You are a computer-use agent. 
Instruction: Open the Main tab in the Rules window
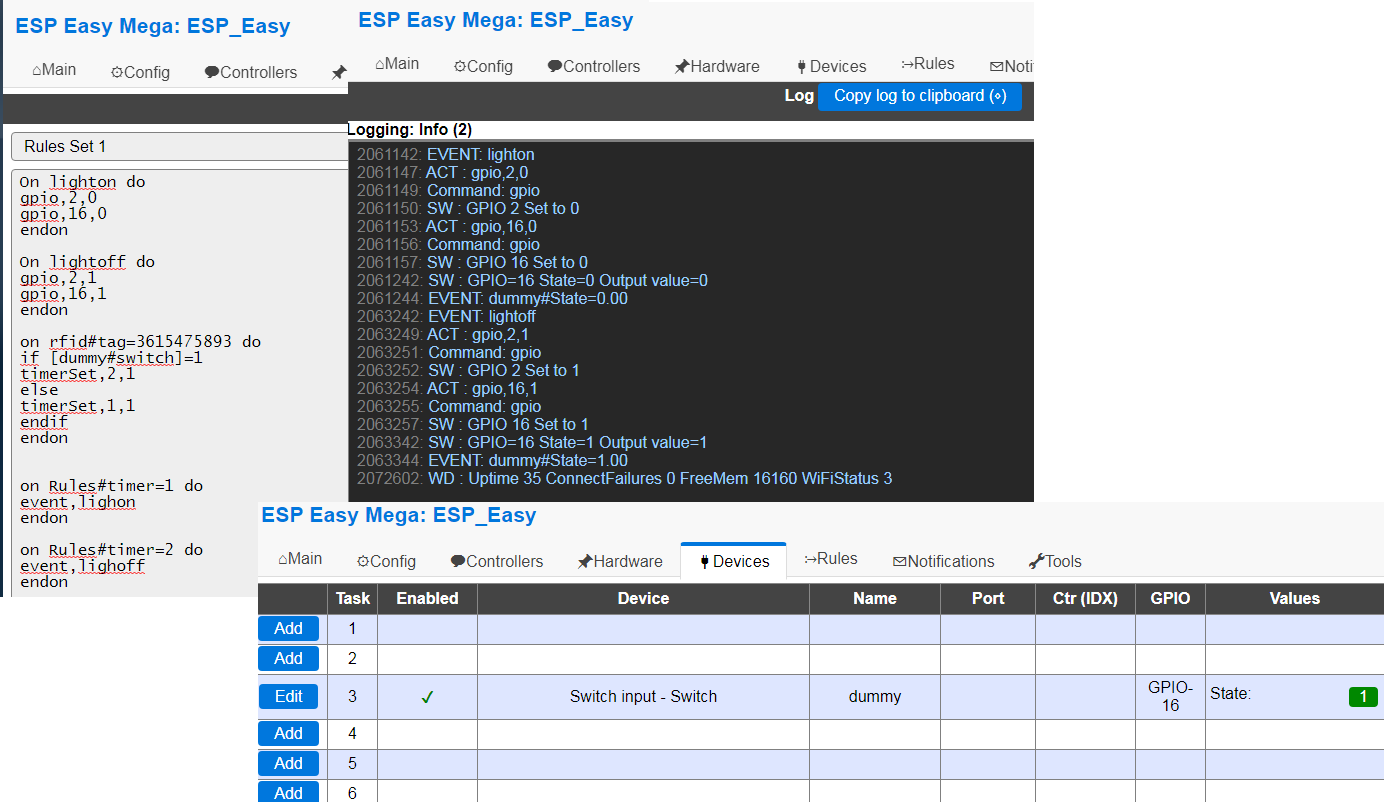pos(54,71)
